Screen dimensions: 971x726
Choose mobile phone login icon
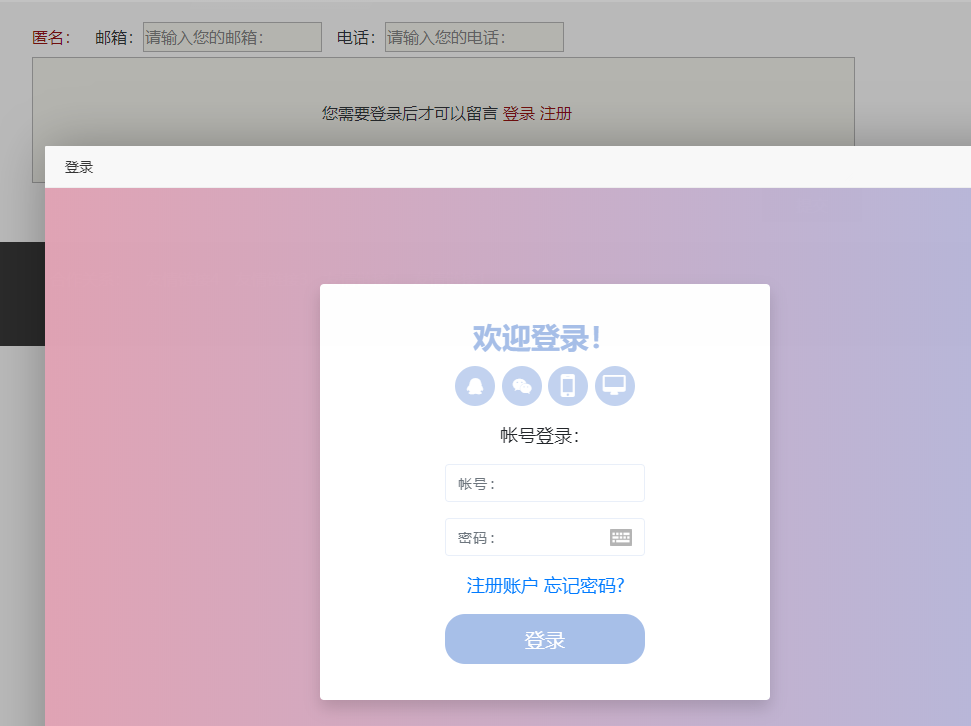[568, 386]
